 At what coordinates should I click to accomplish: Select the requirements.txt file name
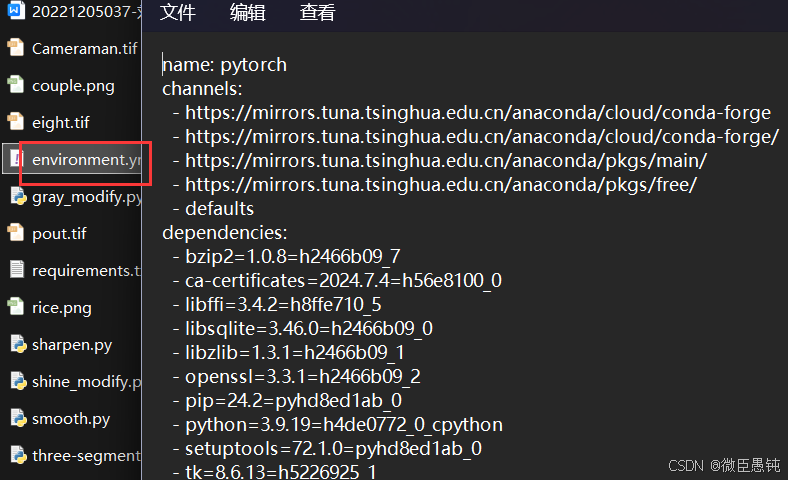86,271
